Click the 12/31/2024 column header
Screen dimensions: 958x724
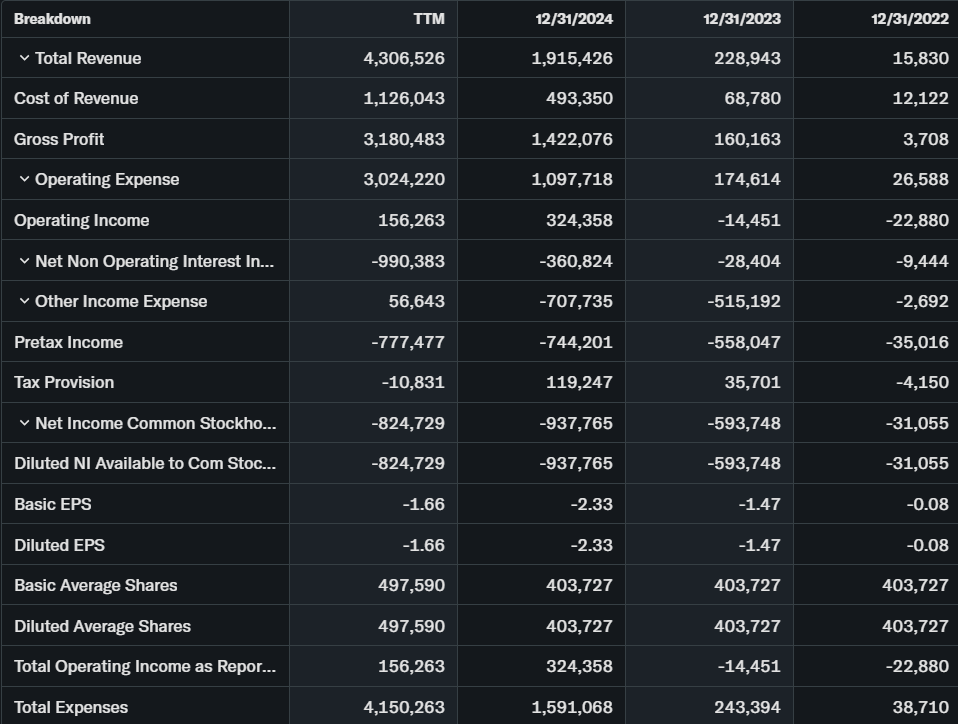pos(574,18)
